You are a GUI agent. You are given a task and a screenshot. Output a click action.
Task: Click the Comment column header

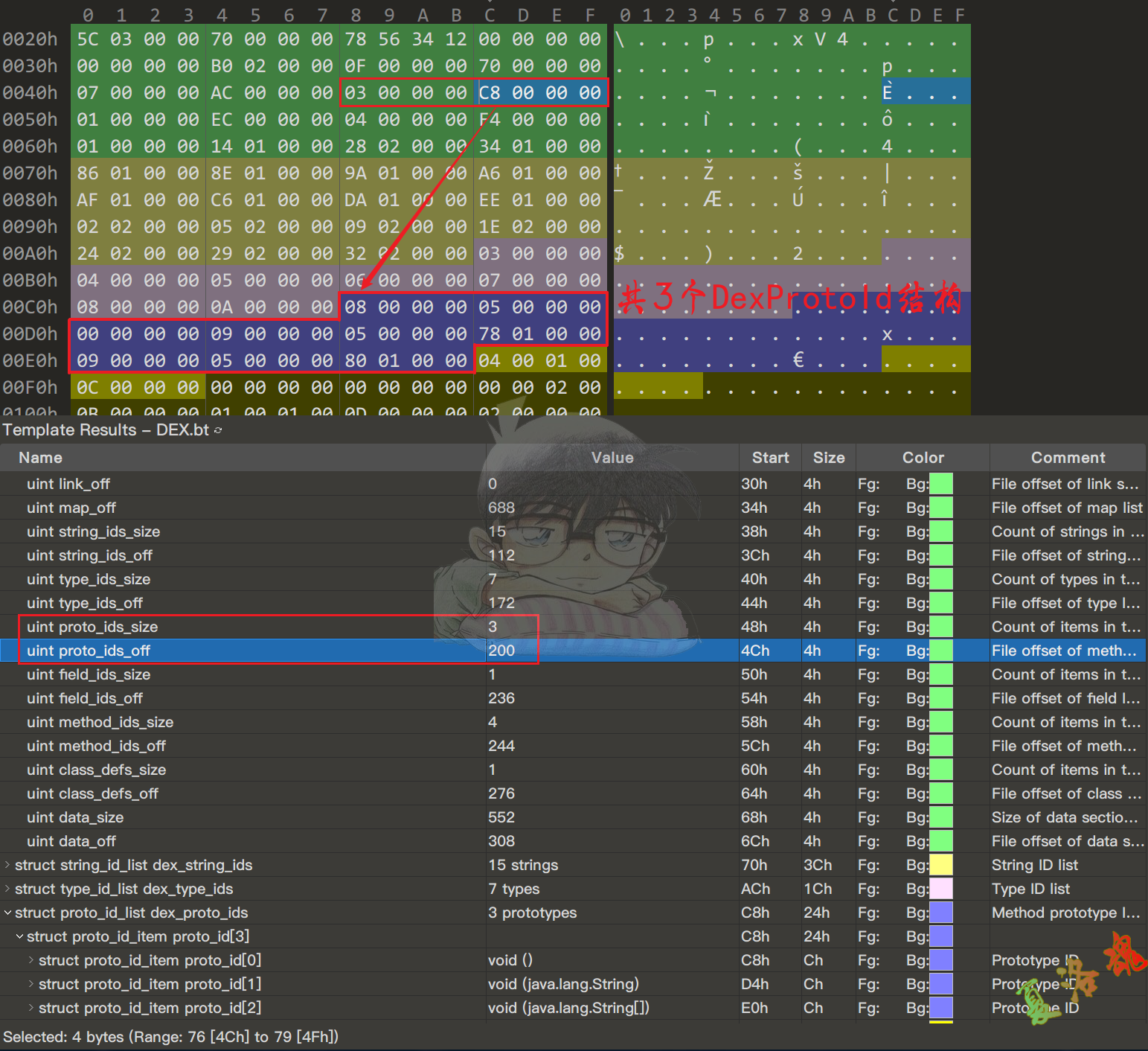point(1068,458)
